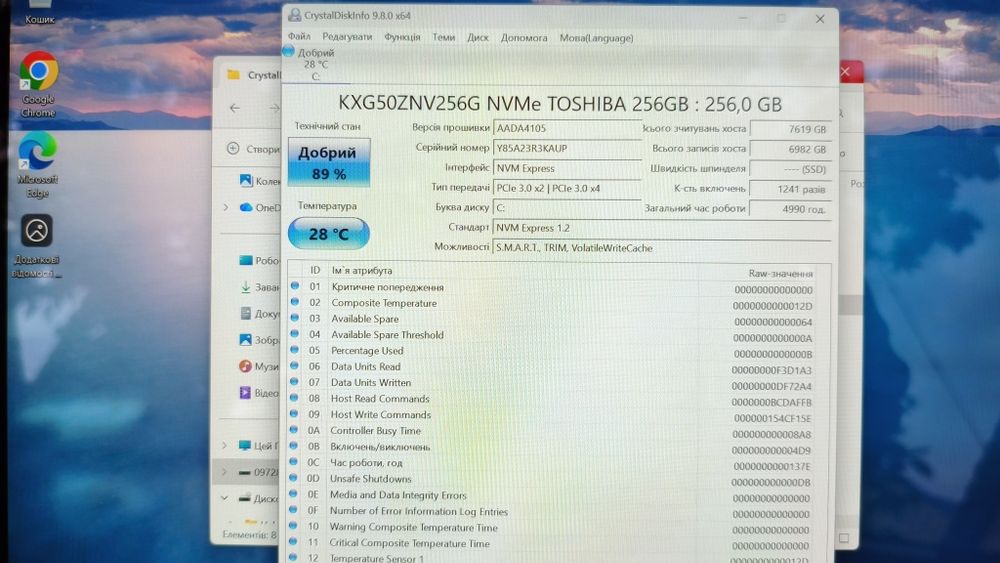The image size is (1000, 563).
Task: Select the Час роботи, год row
Action: tap(551, 464)
